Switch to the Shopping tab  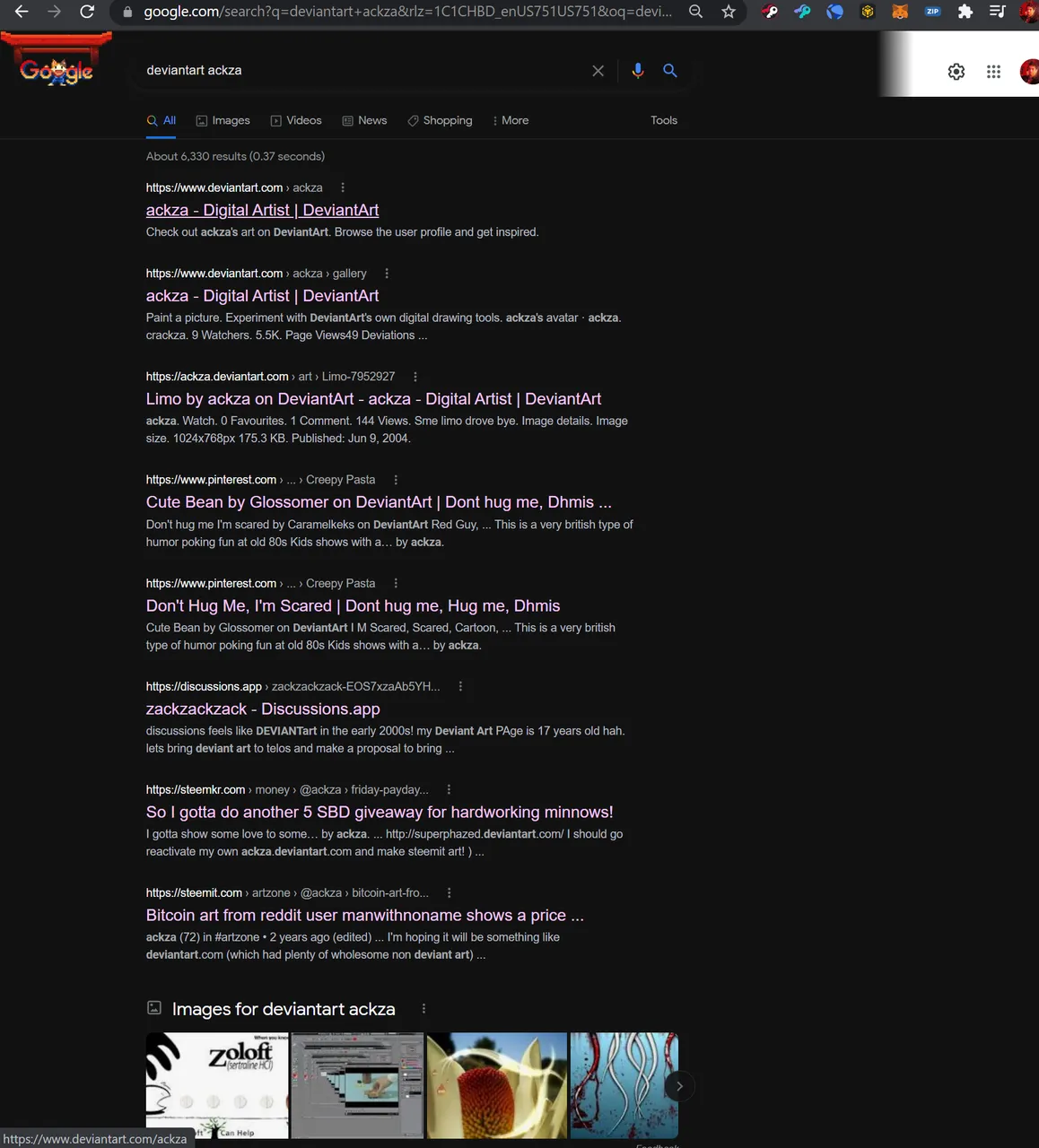[x=440, y=120]
